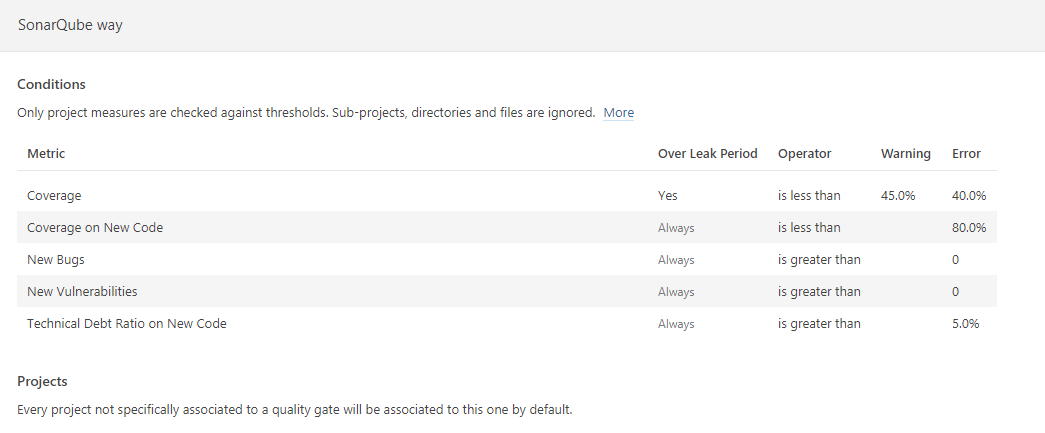Viewport: 1045px width, 433px height.
Task: Click the Operator column header
Action: [x=804, y=154]
